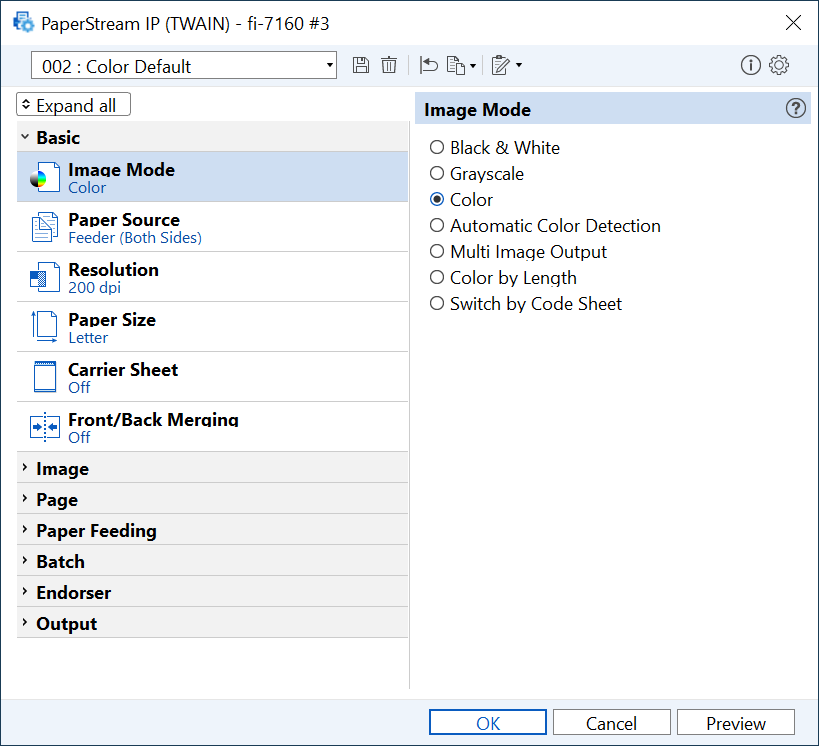
Task: Close the PaperStream IP dialog
Action: 793,22
